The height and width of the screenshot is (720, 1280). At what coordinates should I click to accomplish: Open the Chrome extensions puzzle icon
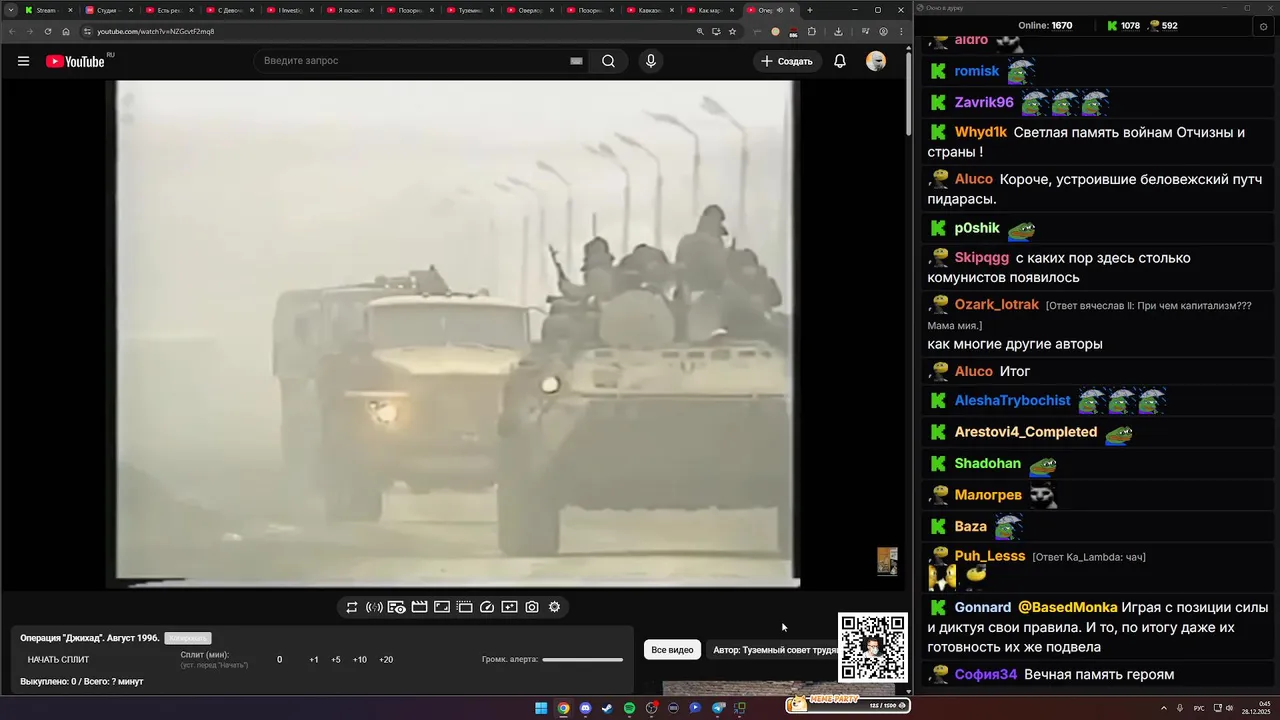811,31
